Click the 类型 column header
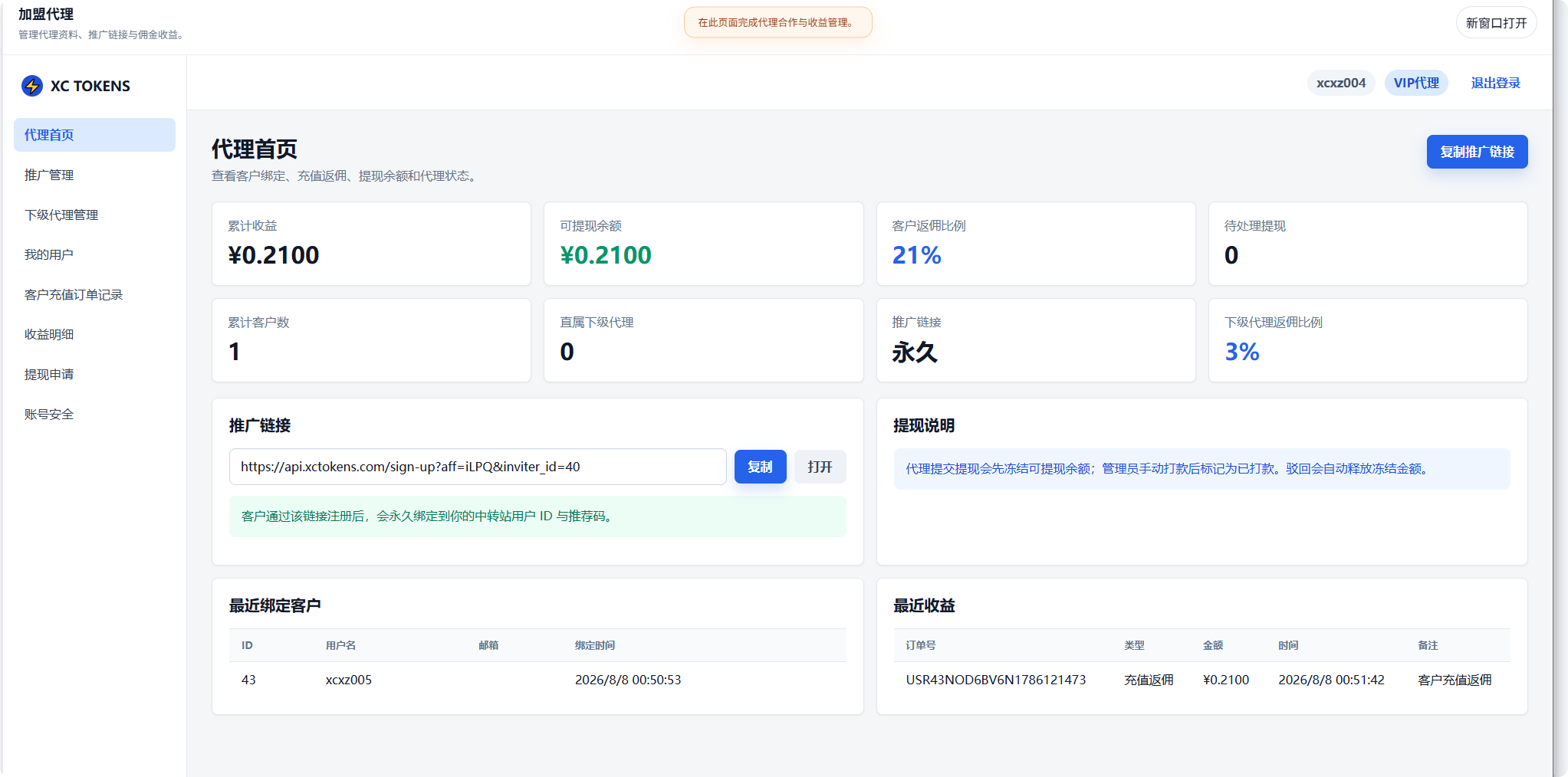 click(x=1135, y=645)
